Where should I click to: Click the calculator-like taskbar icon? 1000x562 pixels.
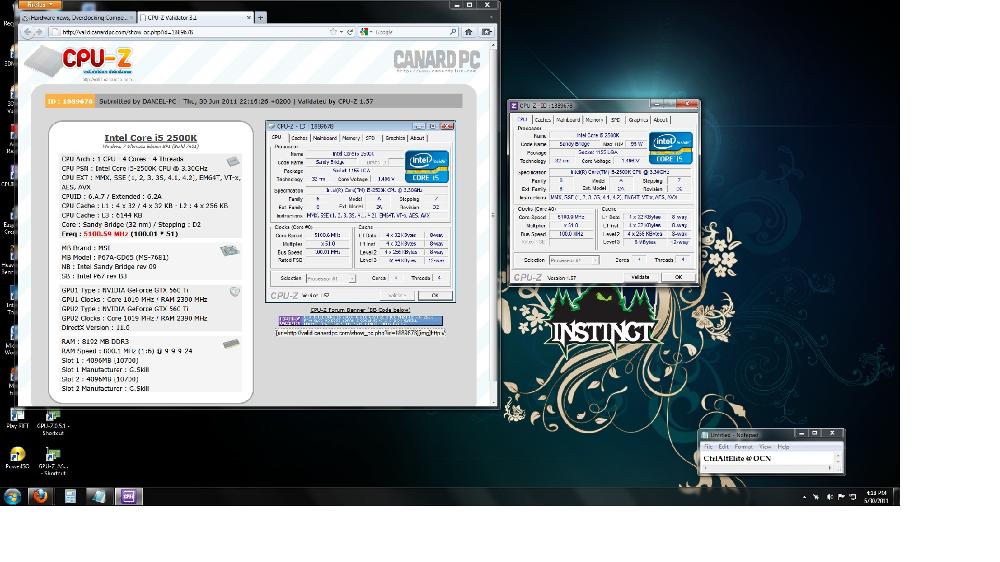pyautogui.click(x=70, y=496)
